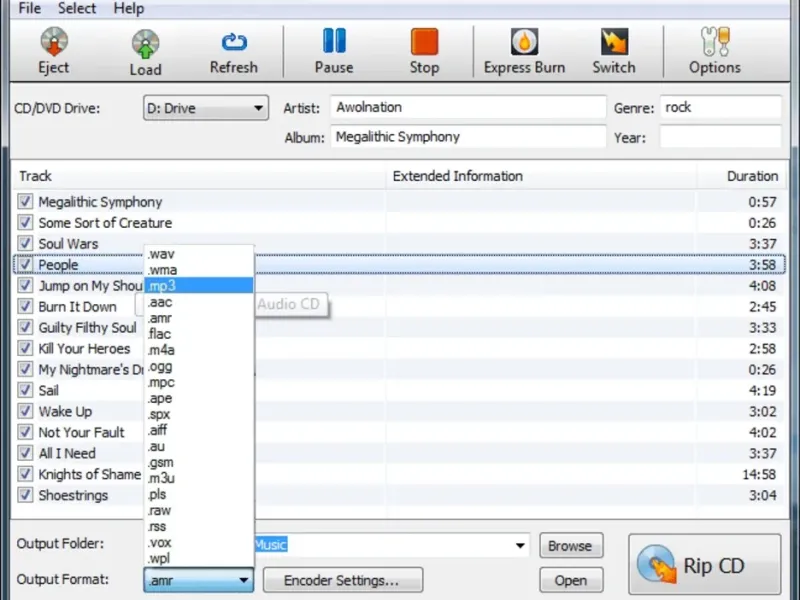Click the Eject disc icon

(x=54, y=42)
